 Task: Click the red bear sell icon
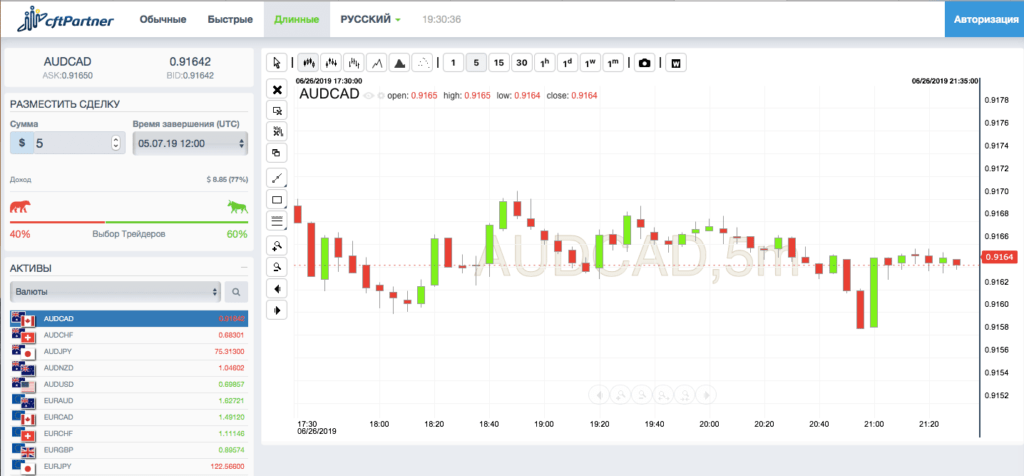20,207
